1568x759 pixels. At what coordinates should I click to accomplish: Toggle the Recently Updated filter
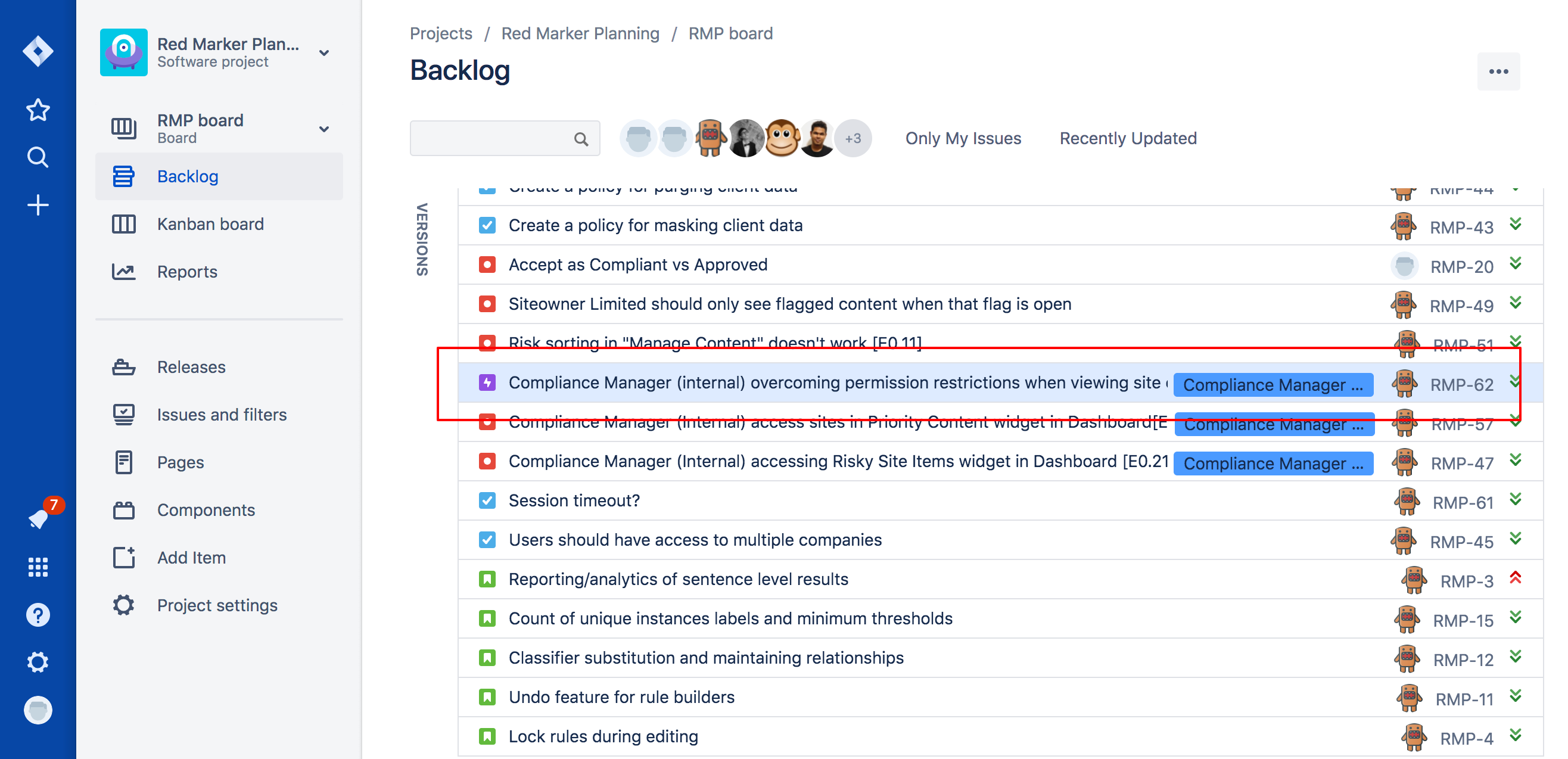tap(1128, 139)
